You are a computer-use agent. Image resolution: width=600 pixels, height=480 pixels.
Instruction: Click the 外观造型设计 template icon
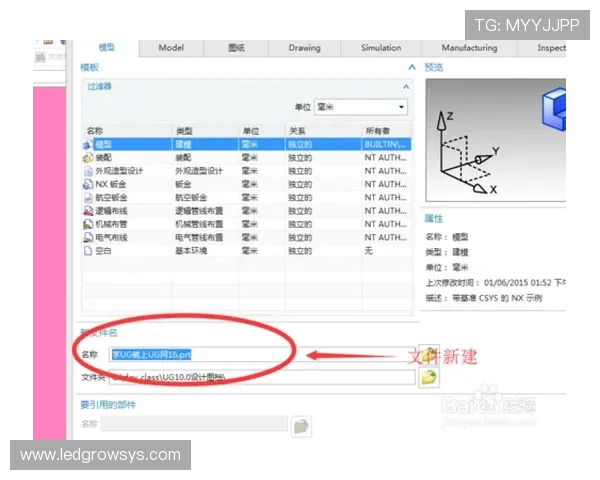coord(88,171)
